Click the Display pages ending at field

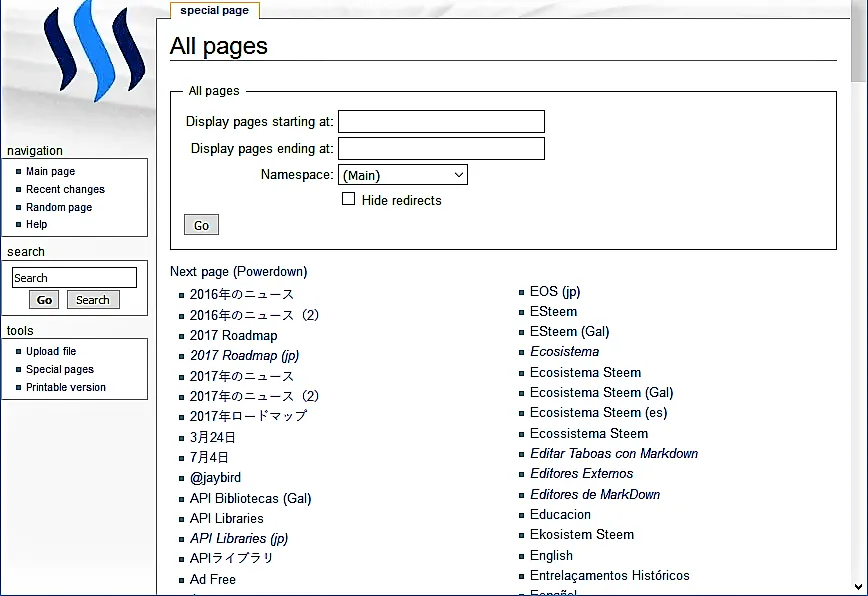point(441,148)
